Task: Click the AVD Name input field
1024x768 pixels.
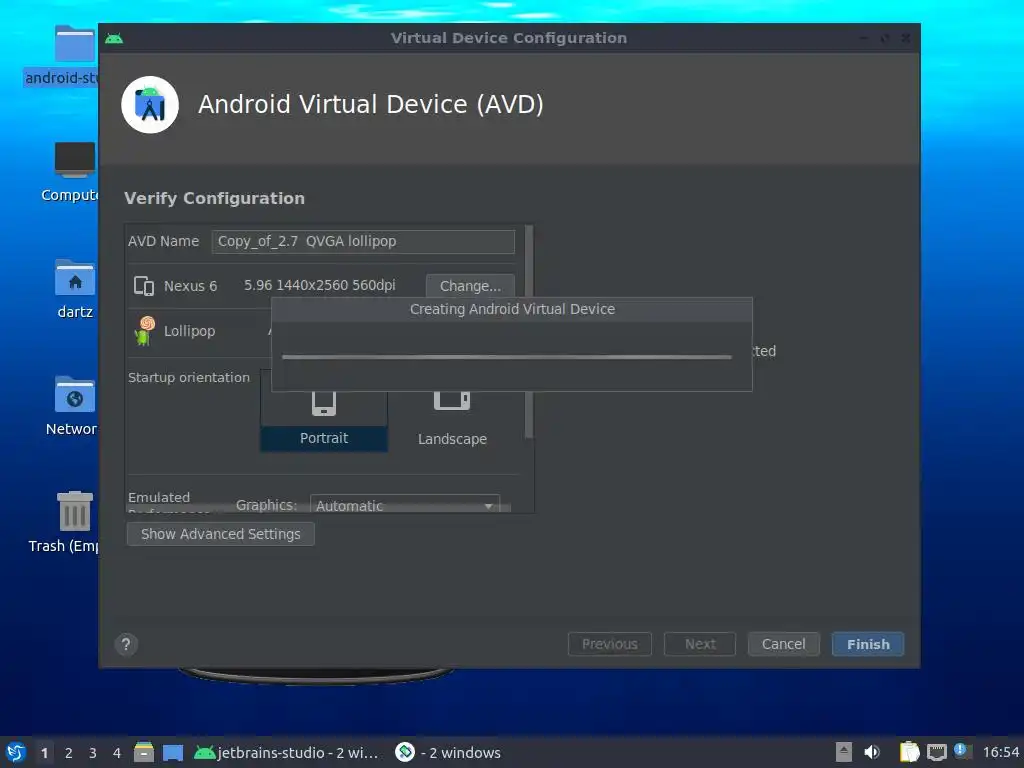Action: 363,242
